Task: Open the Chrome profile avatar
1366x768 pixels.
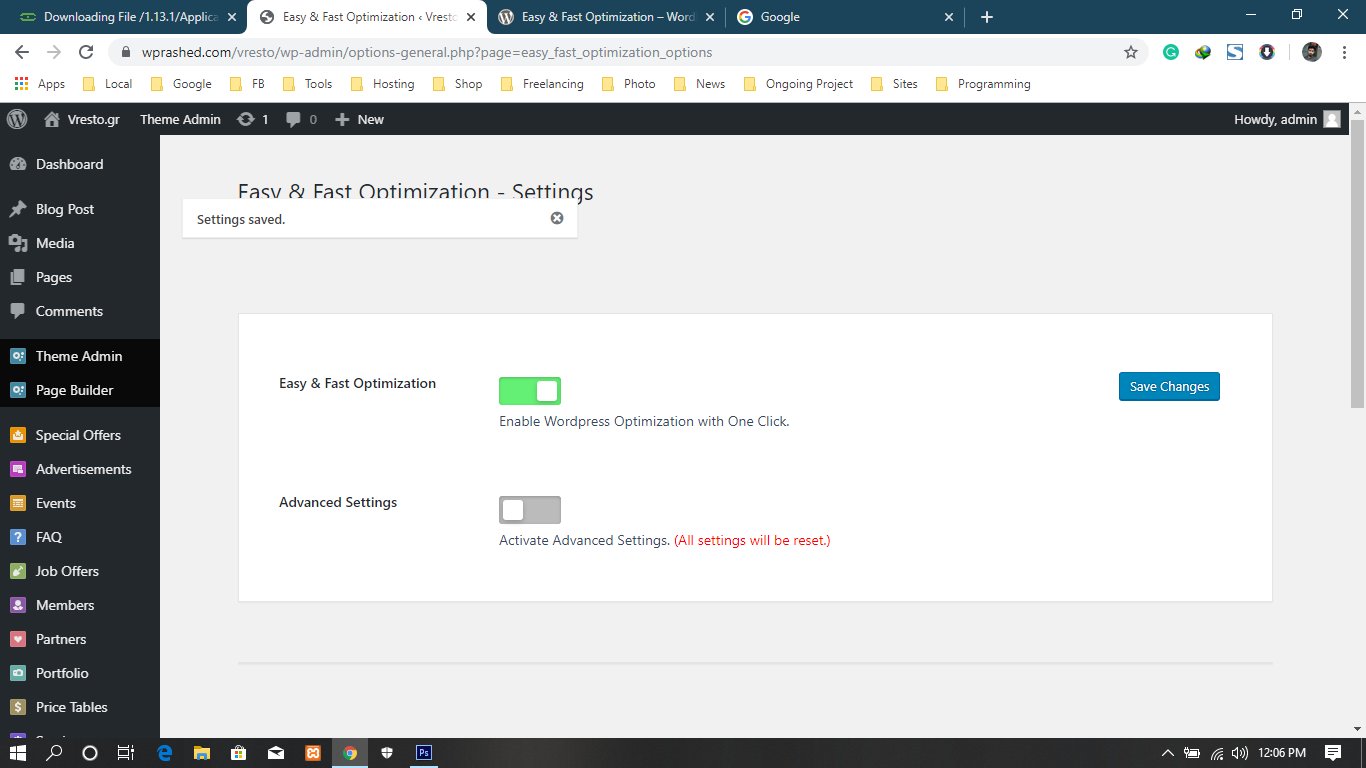Action: [x=1312, y=52]
